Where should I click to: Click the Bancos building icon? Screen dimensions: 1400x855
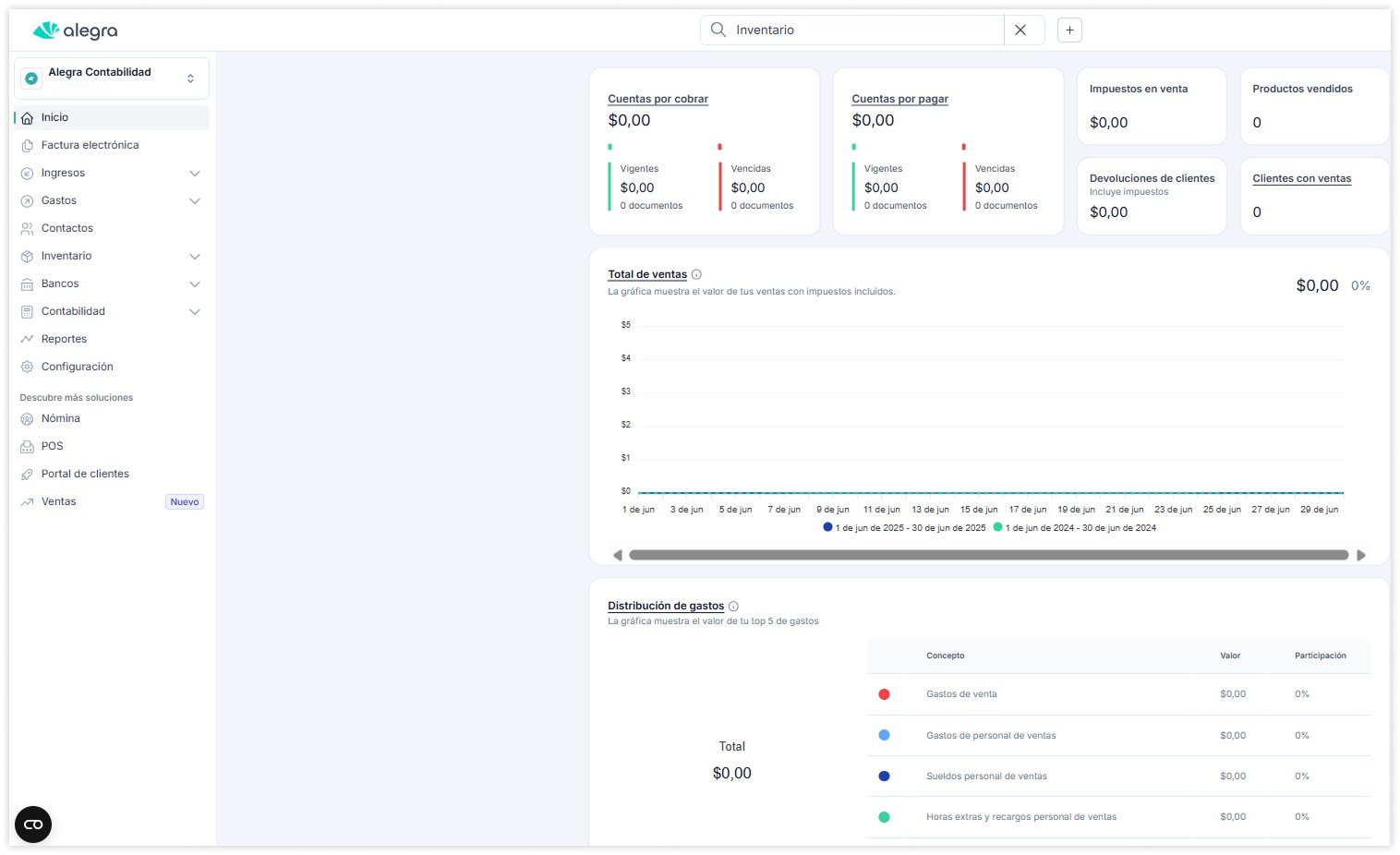click(27, 284)
